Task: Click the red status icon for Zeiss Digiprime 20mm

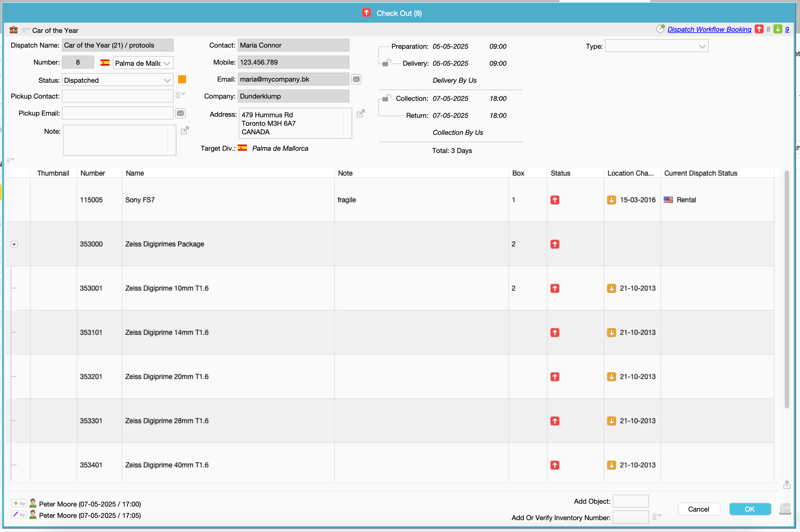Action: (555, 377)
